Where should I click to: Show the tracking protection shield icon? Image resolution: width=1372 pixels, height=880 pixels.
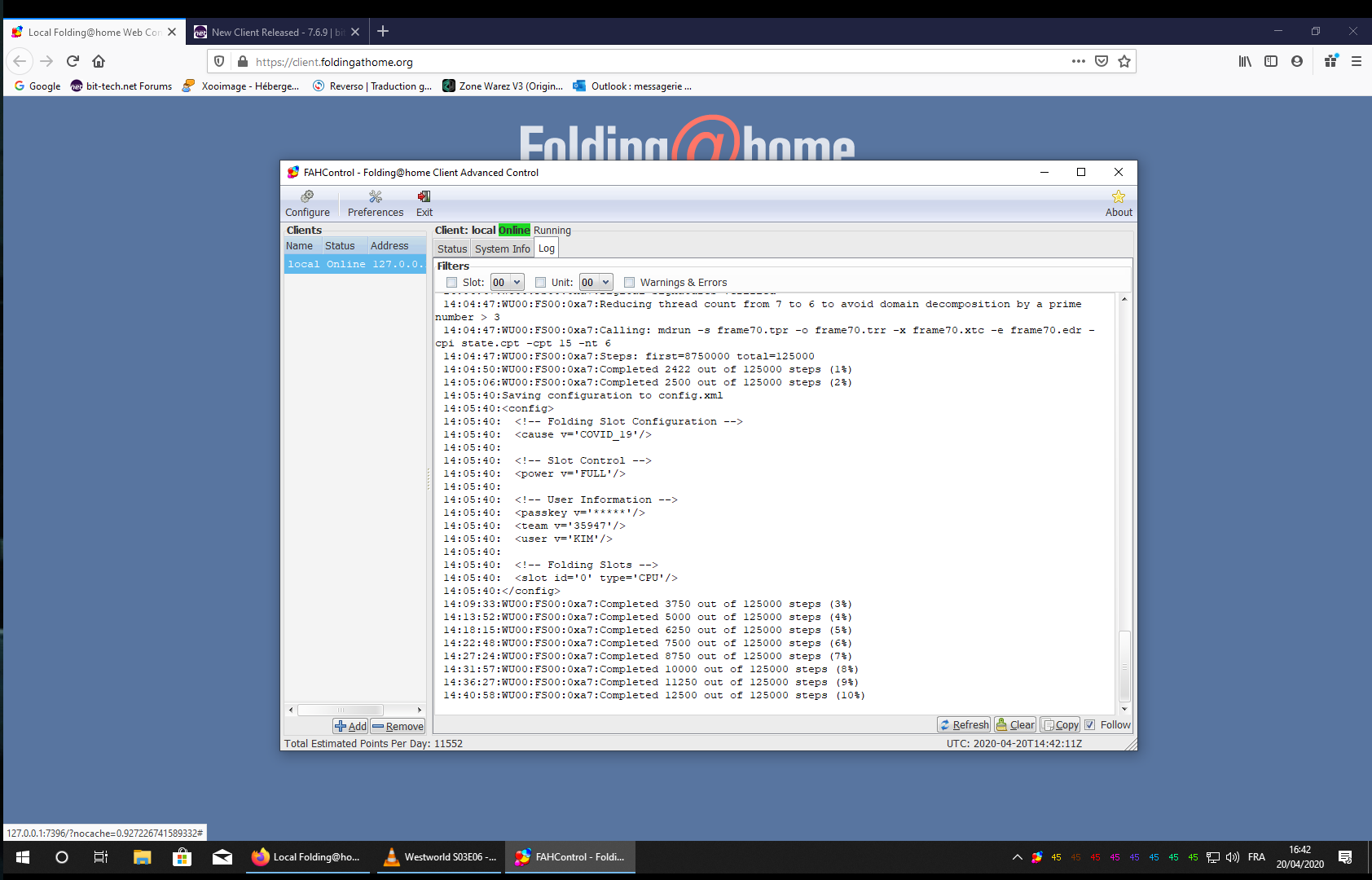(x=219, y=61)
